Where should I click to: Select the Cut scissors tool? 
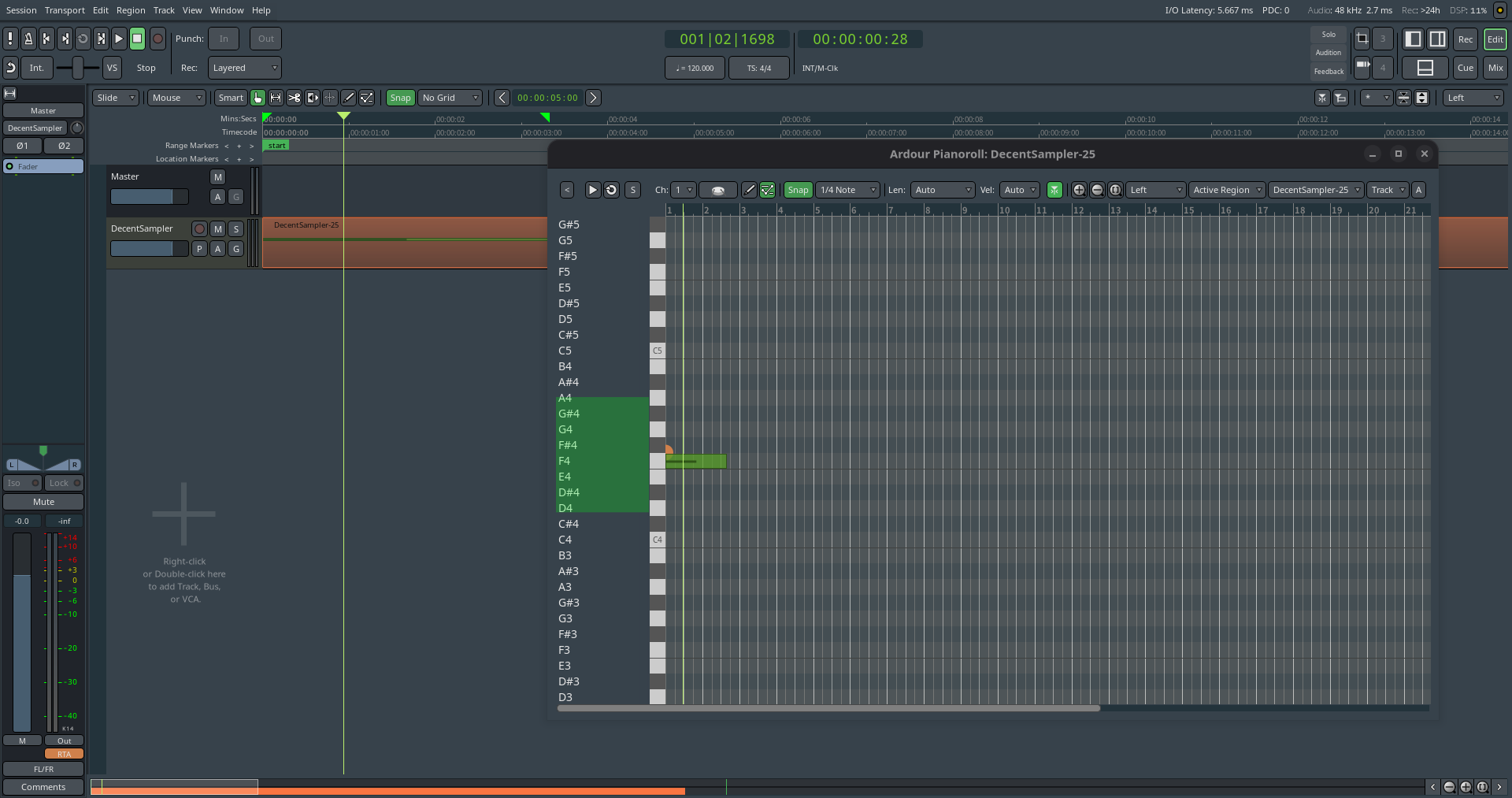(x=294, y=98)
